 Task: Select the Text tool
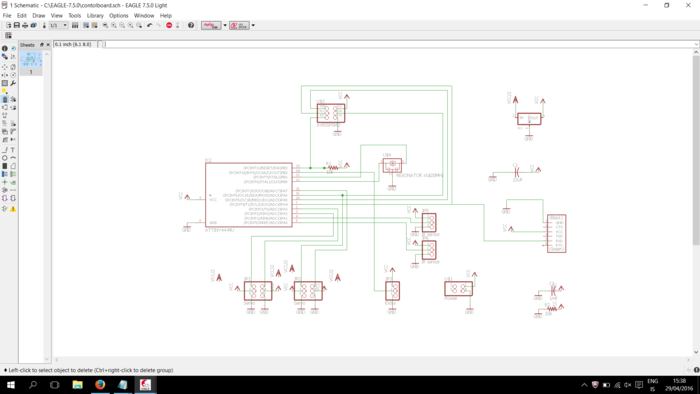tap(13, 150)
